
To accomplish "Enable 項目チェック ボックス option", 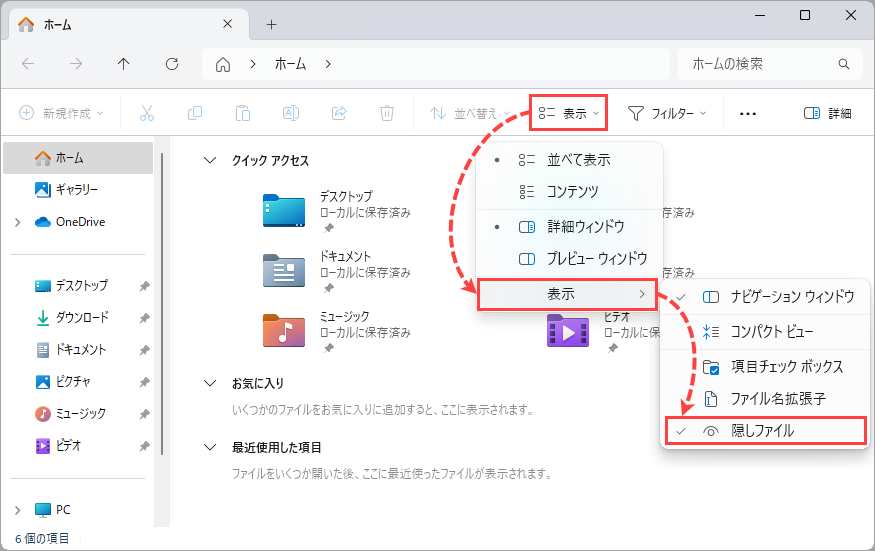I will (765, 367).
